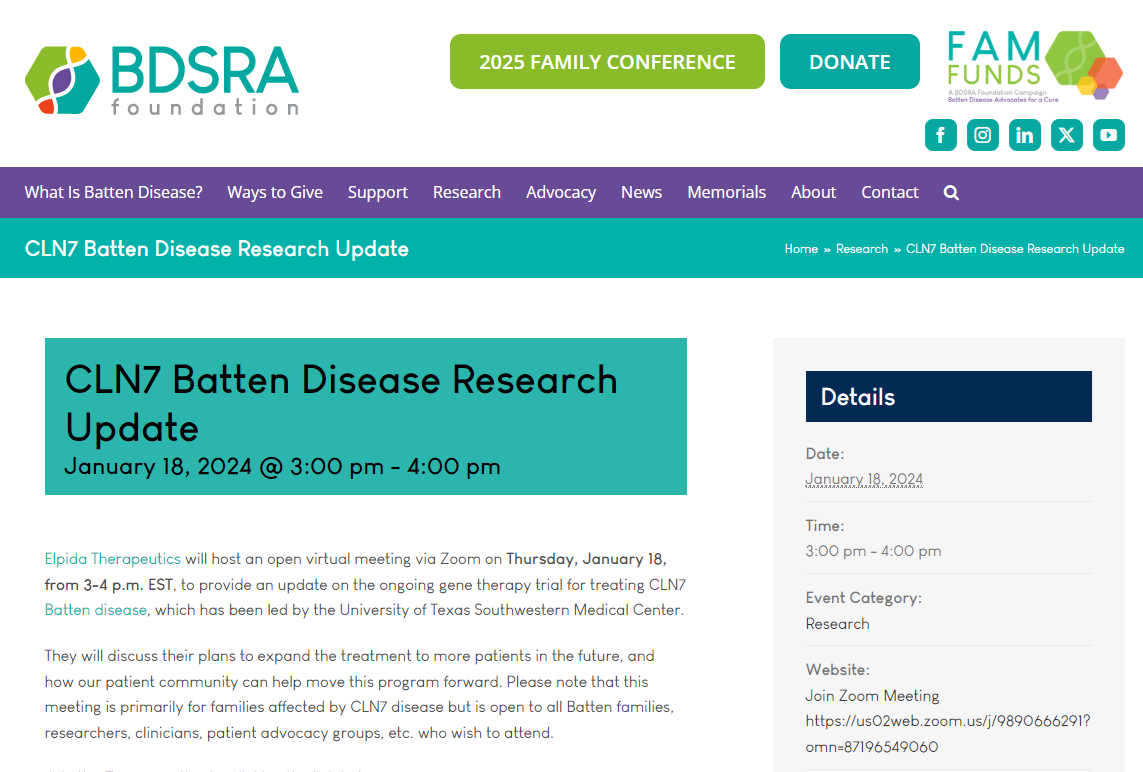The height and width of the screenshot is (772, 1143).
Task: Click the search magnifier icon in navigation
Action: coord(951,193)
